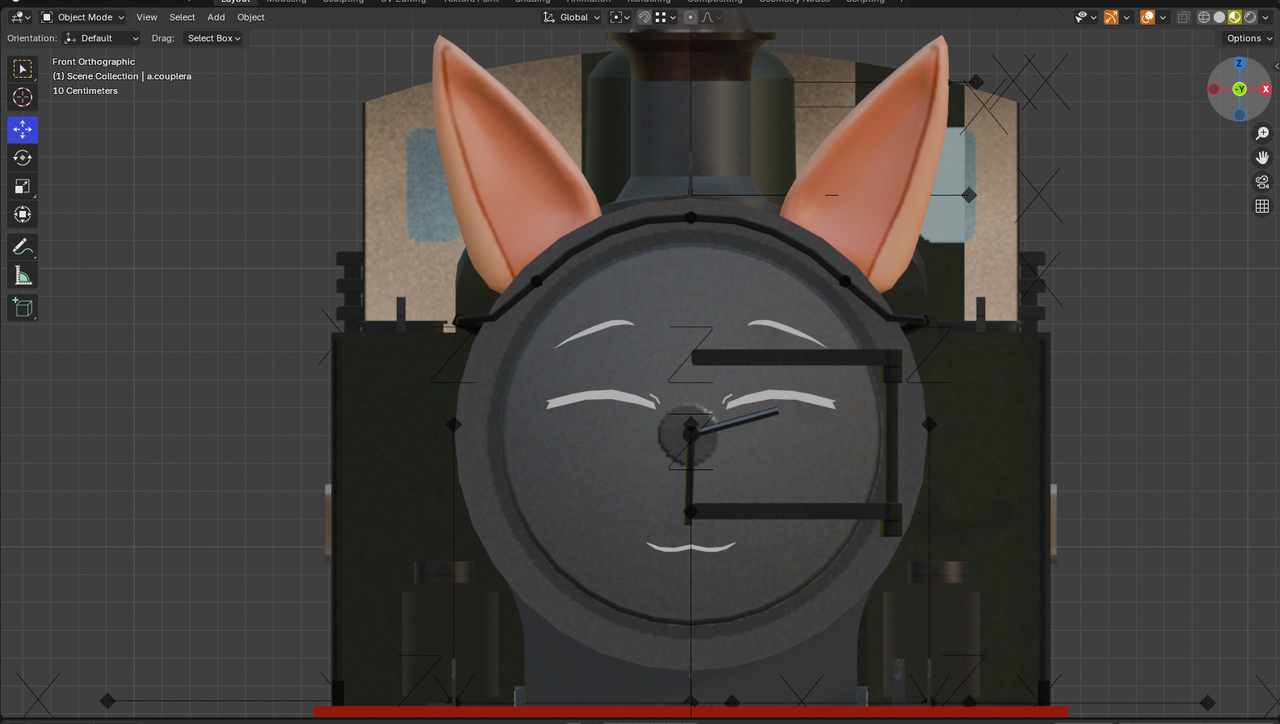Open the pivot point dropdown
This screenshot has height=724, width=1280.
click(620, 17)
